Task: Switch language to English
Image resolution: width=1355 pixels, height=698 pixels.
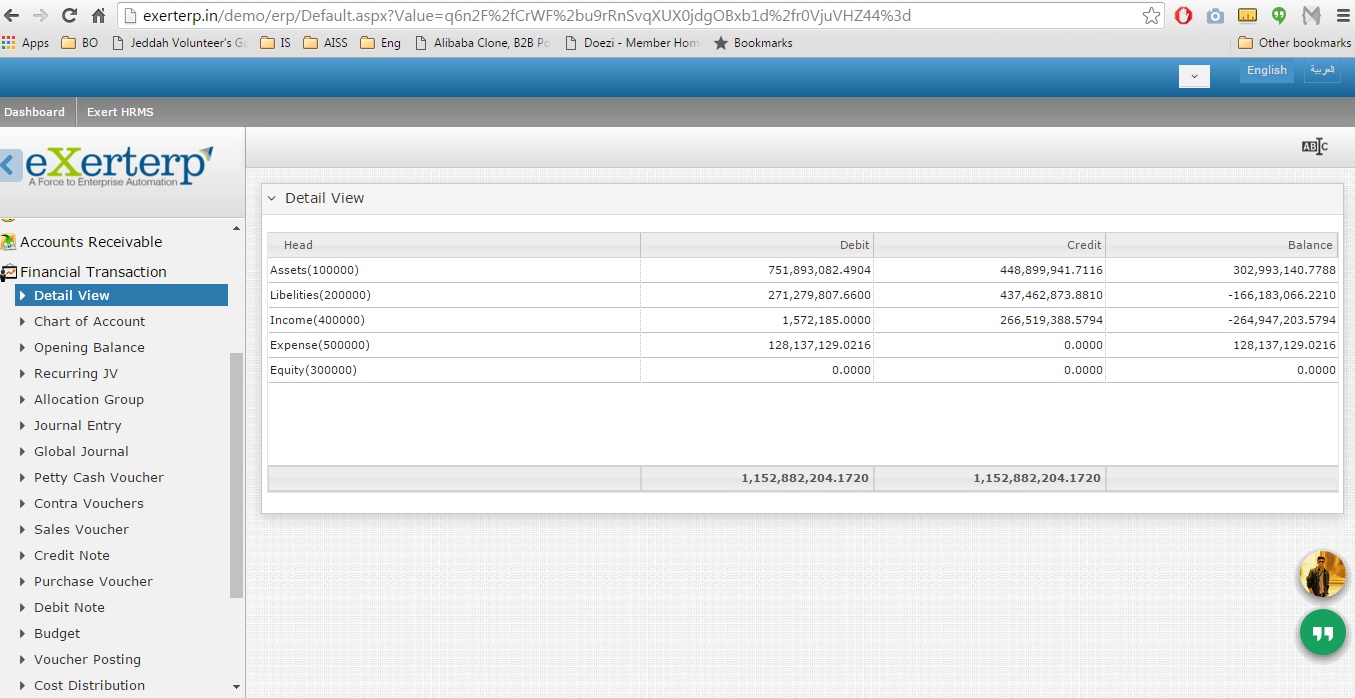Action: coord(1266,70)
